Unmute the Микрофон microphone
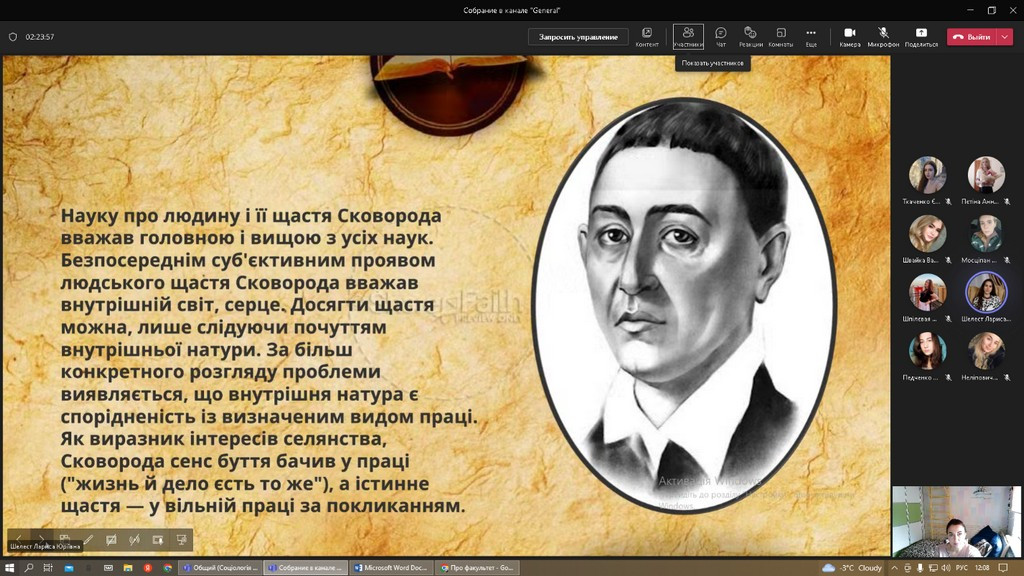The image size is (1024, 576). (883, 36)
